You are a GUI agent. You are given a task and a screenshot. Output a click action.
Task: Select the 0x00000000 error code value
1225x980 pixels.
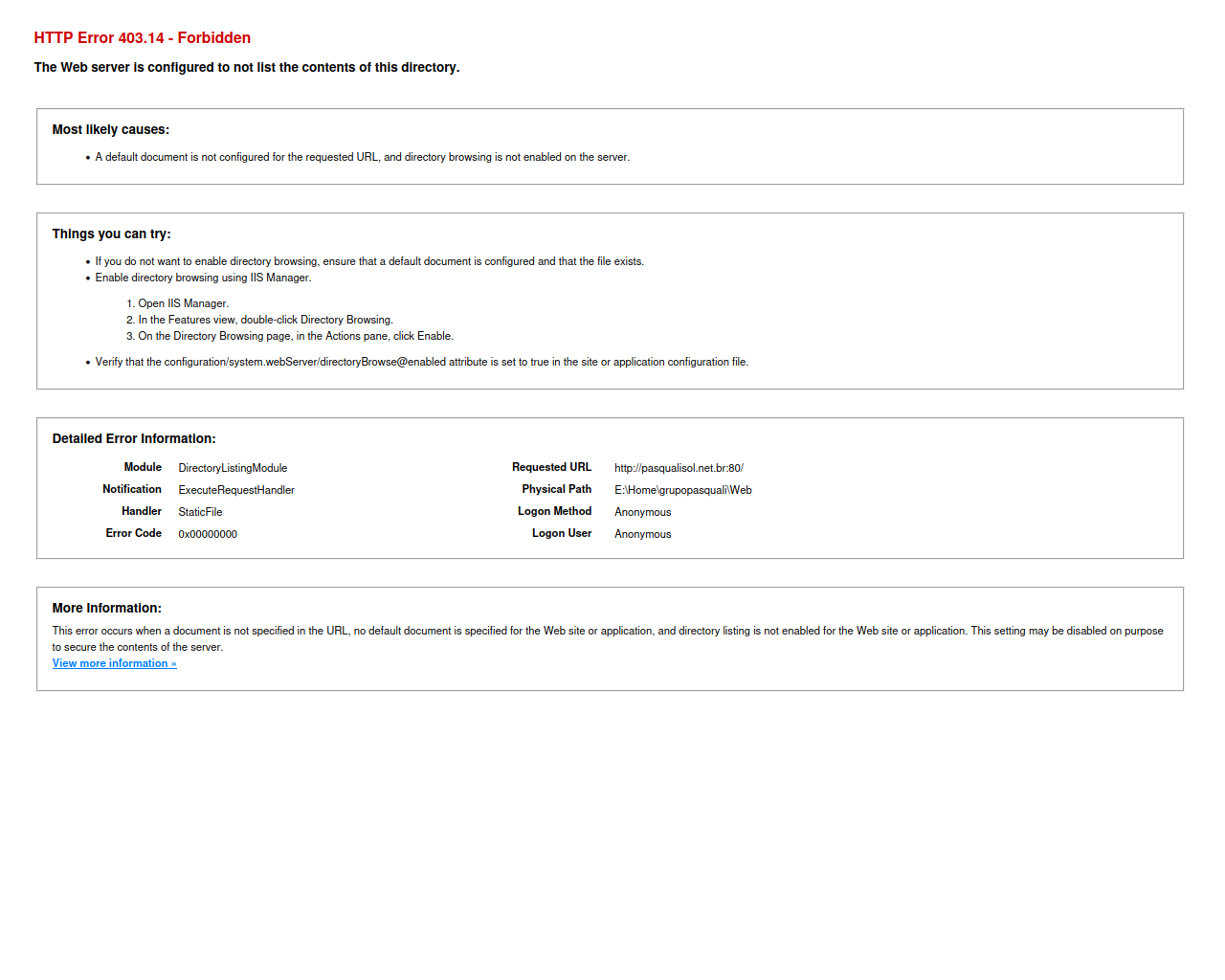click(208, 534)
